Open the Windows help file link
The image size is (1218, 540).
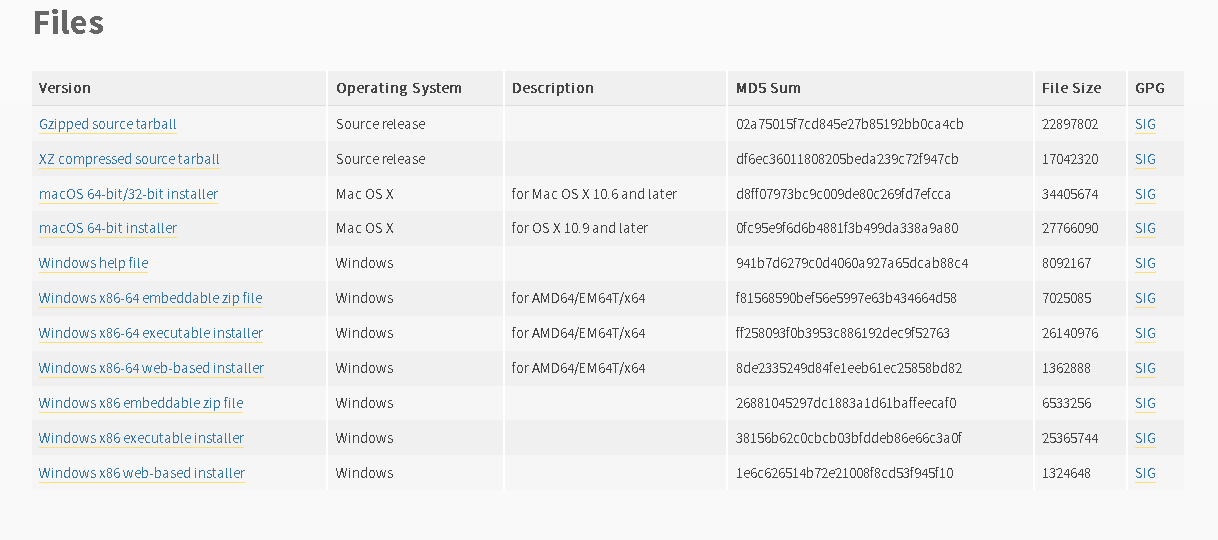coord(93,263)
